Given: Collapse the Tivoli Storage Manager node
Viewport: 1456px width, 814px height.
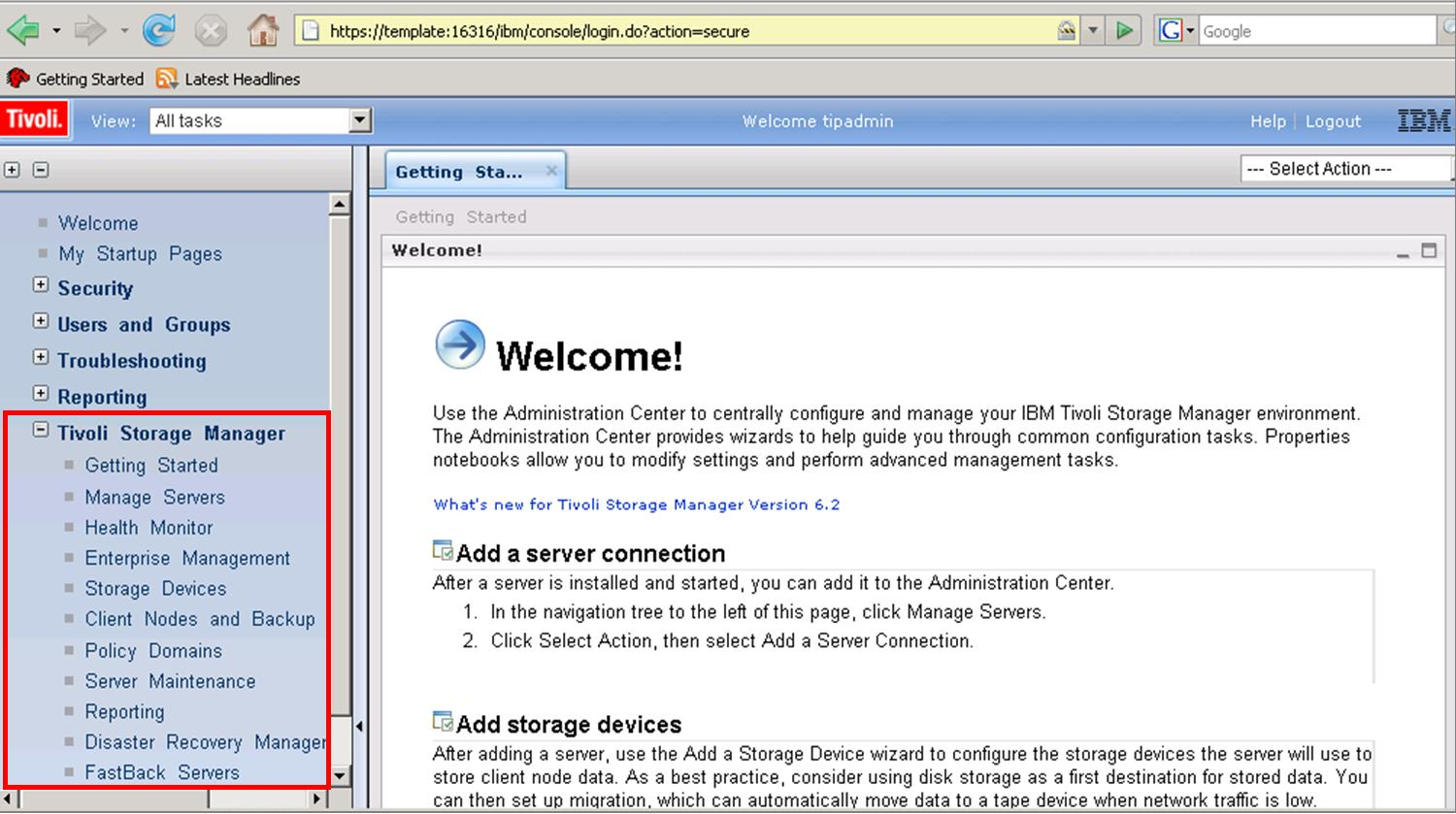Looking at the screenshot, I should (41, 429).
